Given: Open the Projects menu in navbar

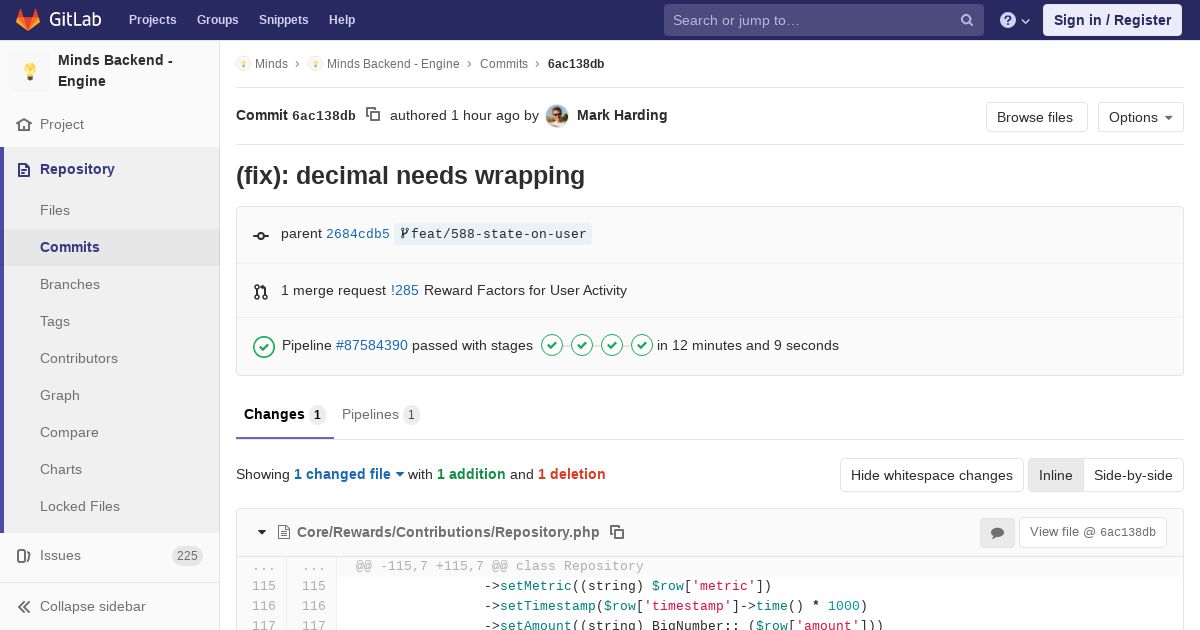Looking at the screenshot, I should [x=152, y=20].
